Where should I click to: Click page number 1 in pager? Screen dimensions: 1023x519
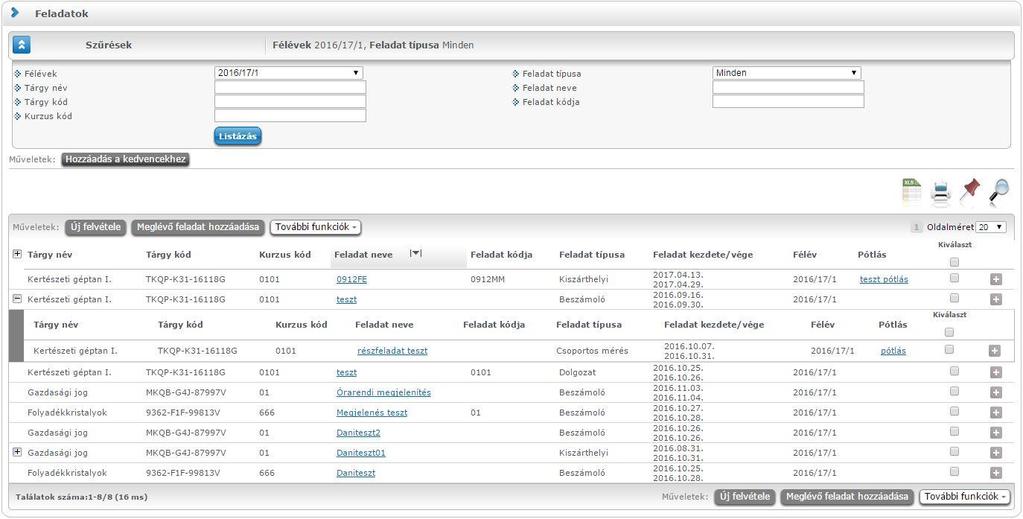pos(915,227)
